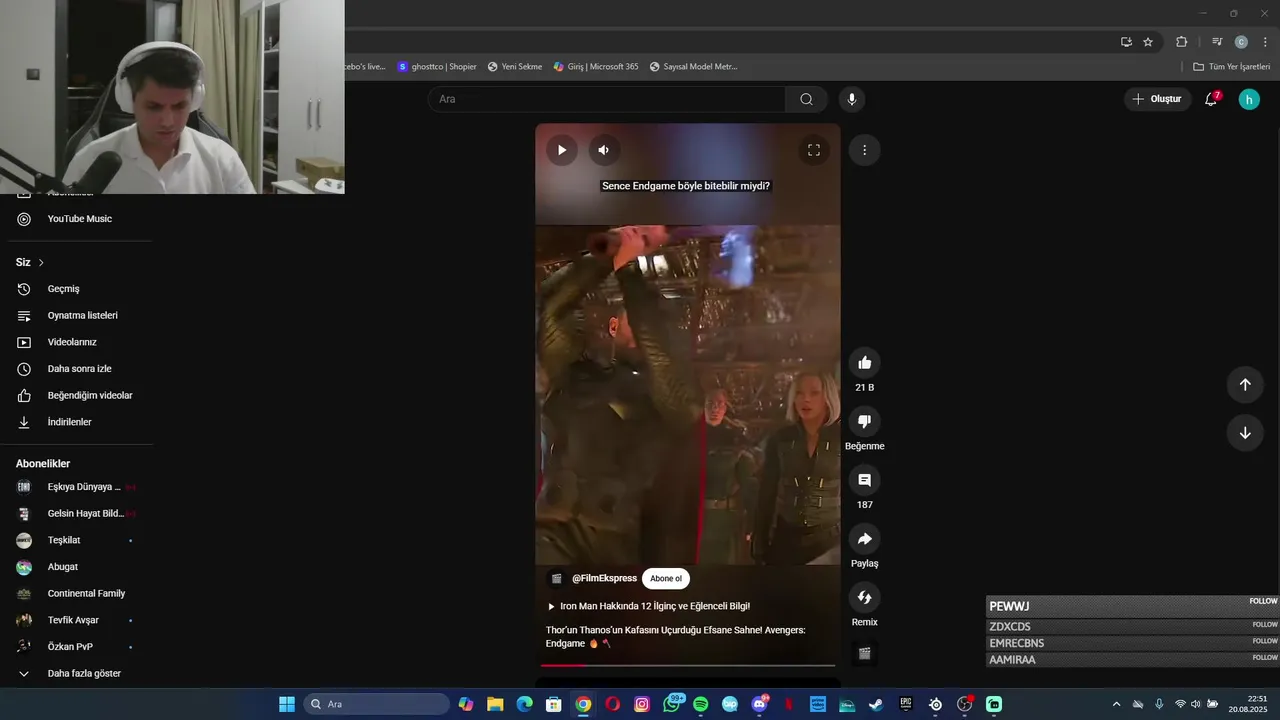
Task: Mute the Shorts video volume
Action: pyautogui.click(x=603, y=150)
